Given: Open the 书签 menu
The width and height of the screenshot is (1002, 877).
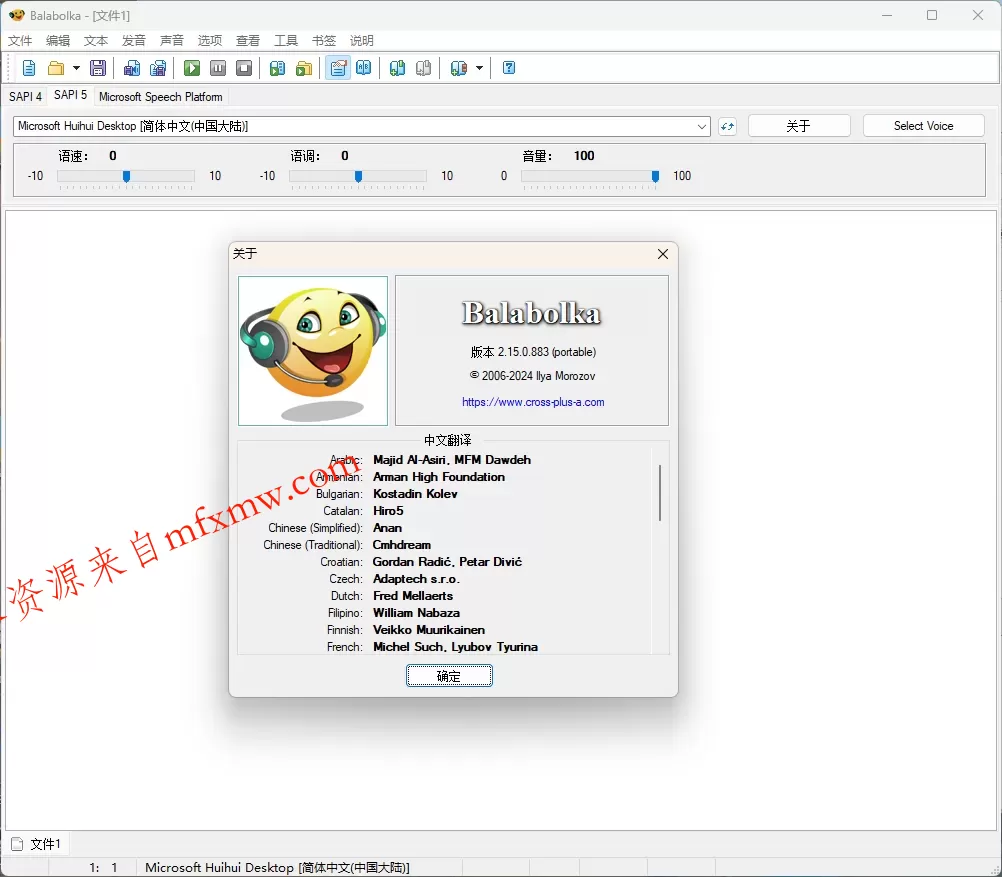Looking at the screenshot, I should 324,41.
